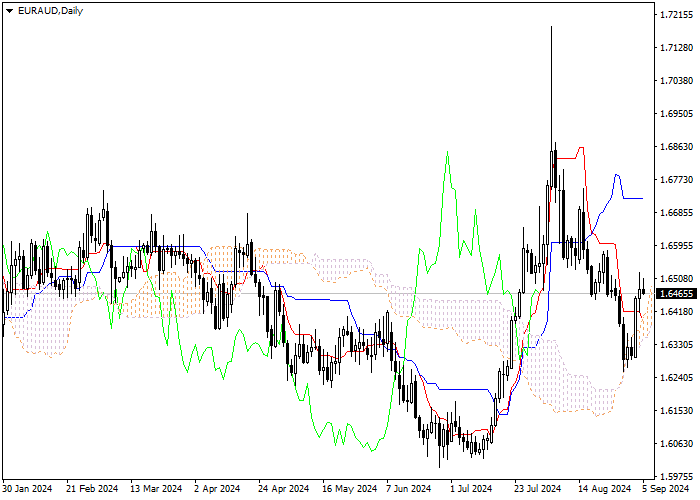Image resolution: width=700 pixels, height=500 pixels.
Task: Click the 14 Aug 2024 date label
Action: (x=604, y=489)
